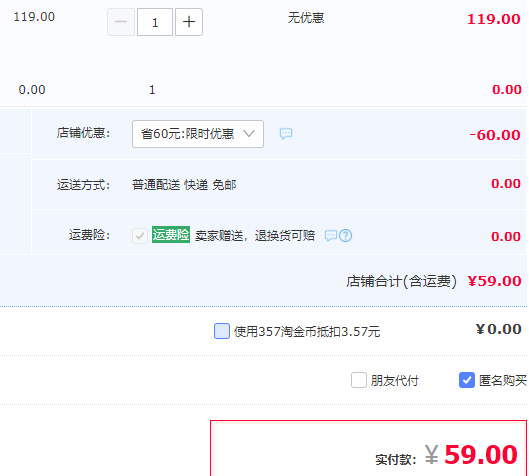Increase quantity with the plus button
This screenshot has height=476, width=529.
[189, 22]
